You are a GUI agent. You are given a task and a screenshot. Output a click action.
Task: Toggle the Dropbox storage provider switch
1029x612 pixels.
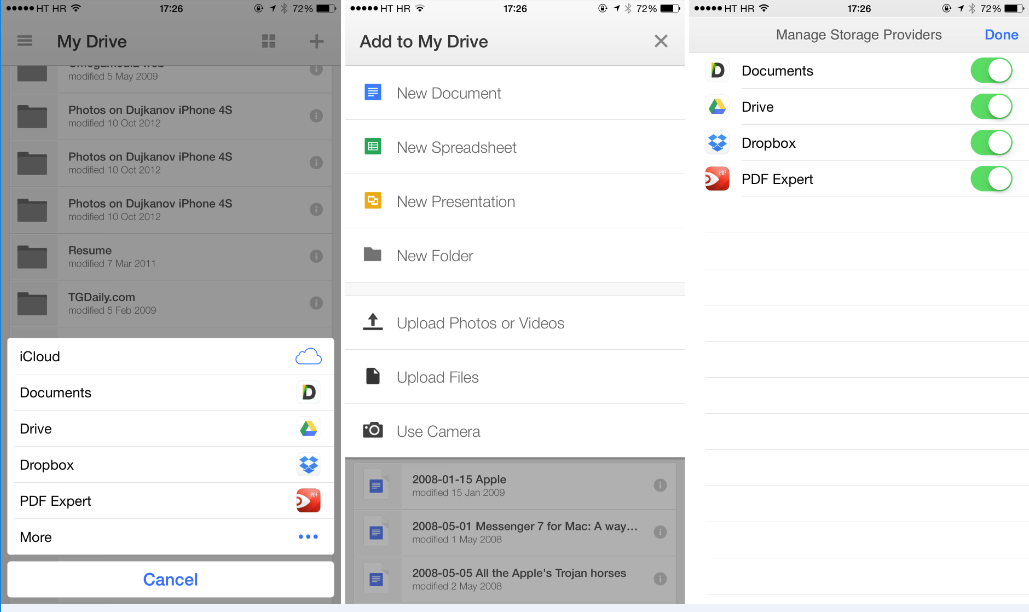[x=992, y=142]
